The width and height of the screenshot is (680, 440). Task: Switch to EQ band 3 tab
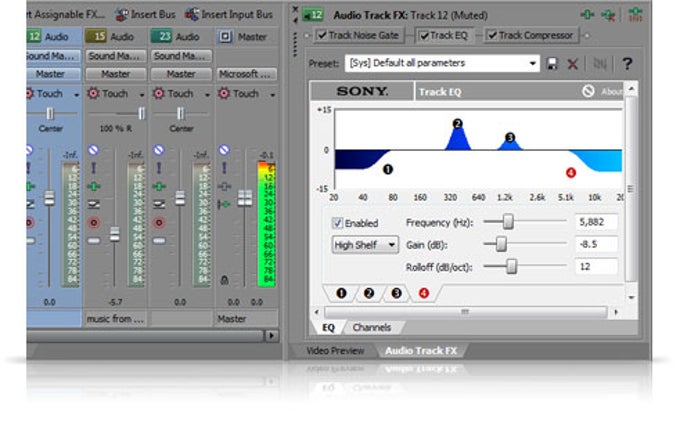click(x=396, y=293)
